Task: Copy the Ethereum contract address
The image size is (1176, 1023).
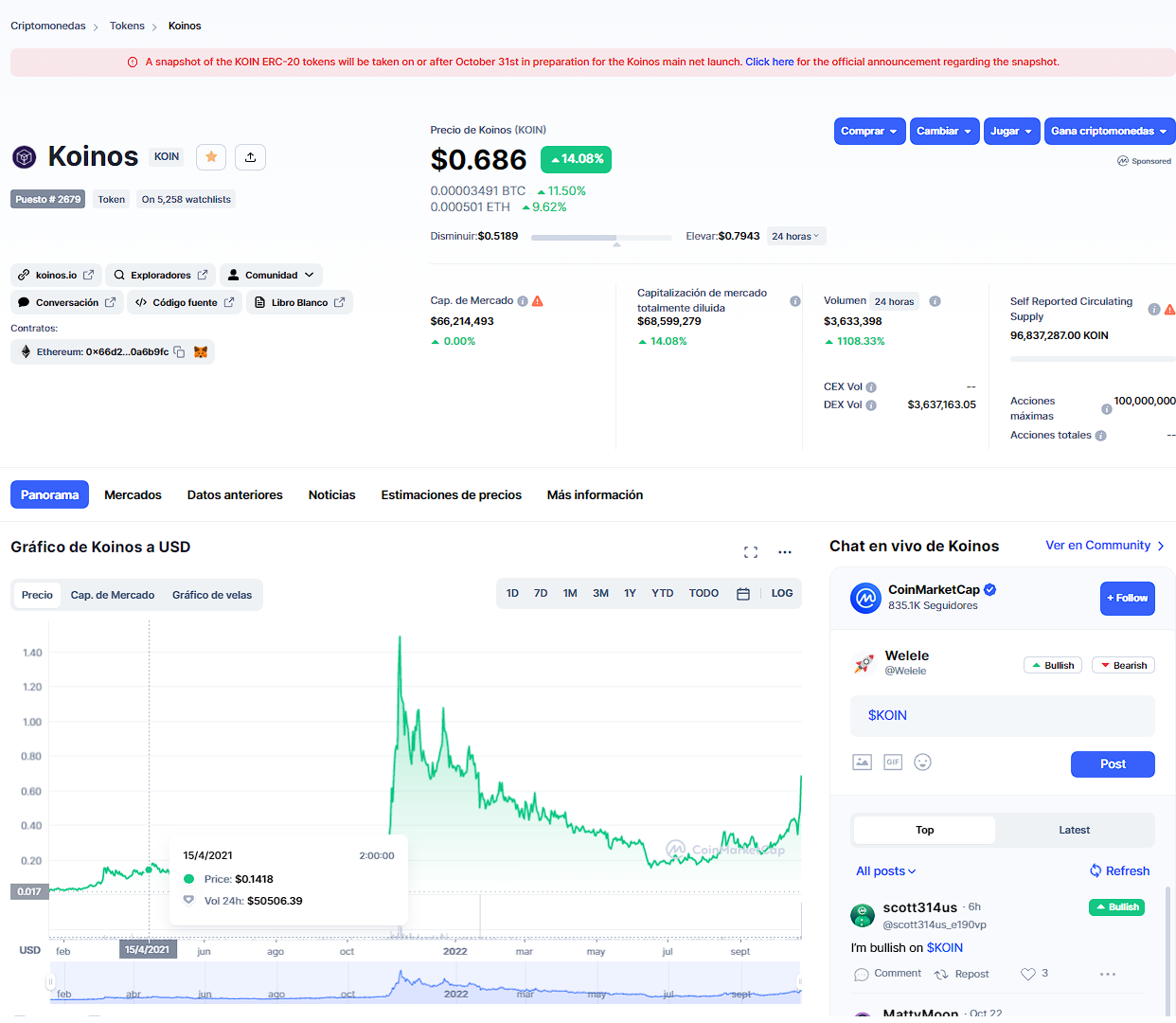Action: pos(179,351)
